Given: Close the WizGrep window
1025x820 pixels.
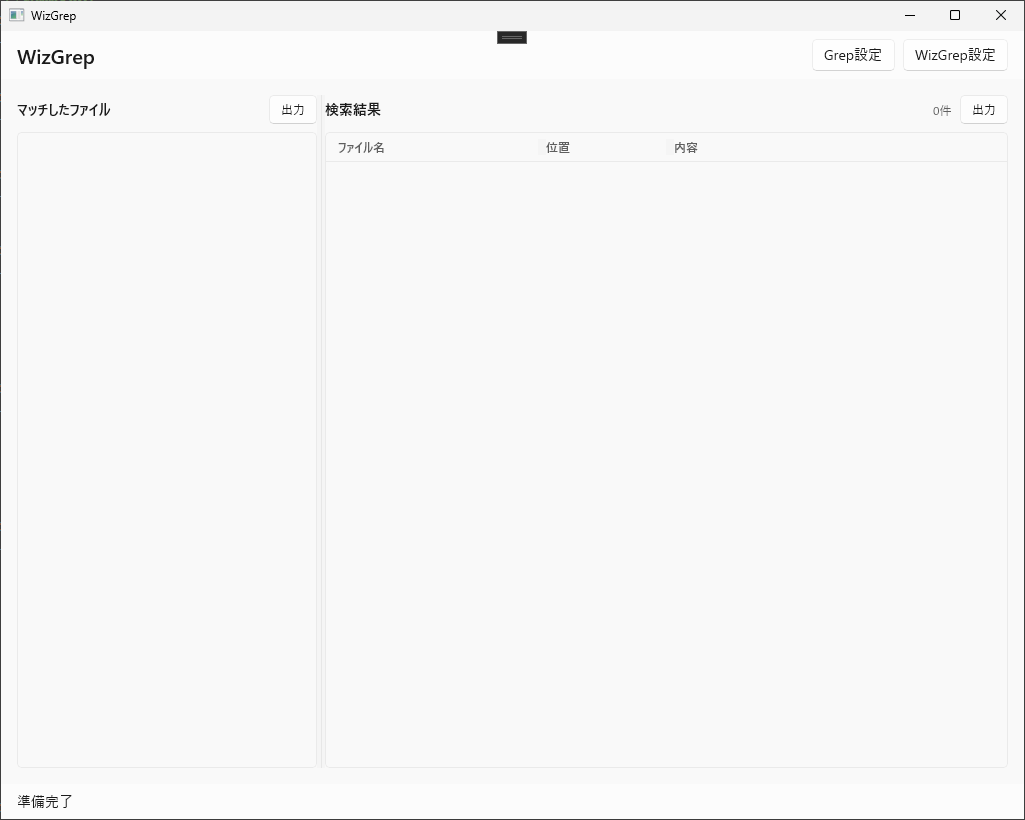Looking at the screenshot, I should point(1001,15).
